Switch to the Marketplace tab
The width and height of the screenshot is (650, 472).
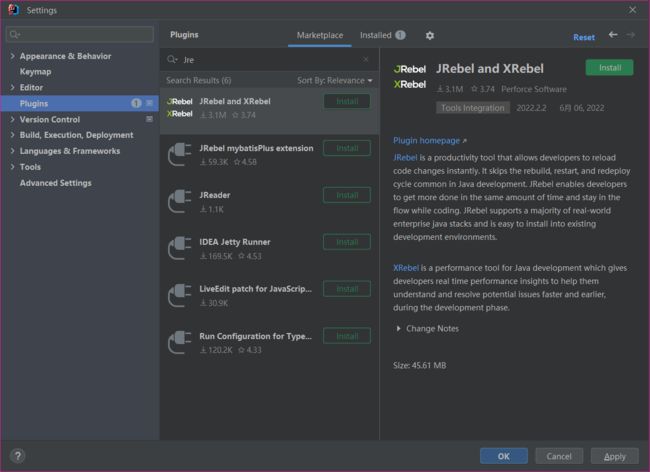click(320, 36)
